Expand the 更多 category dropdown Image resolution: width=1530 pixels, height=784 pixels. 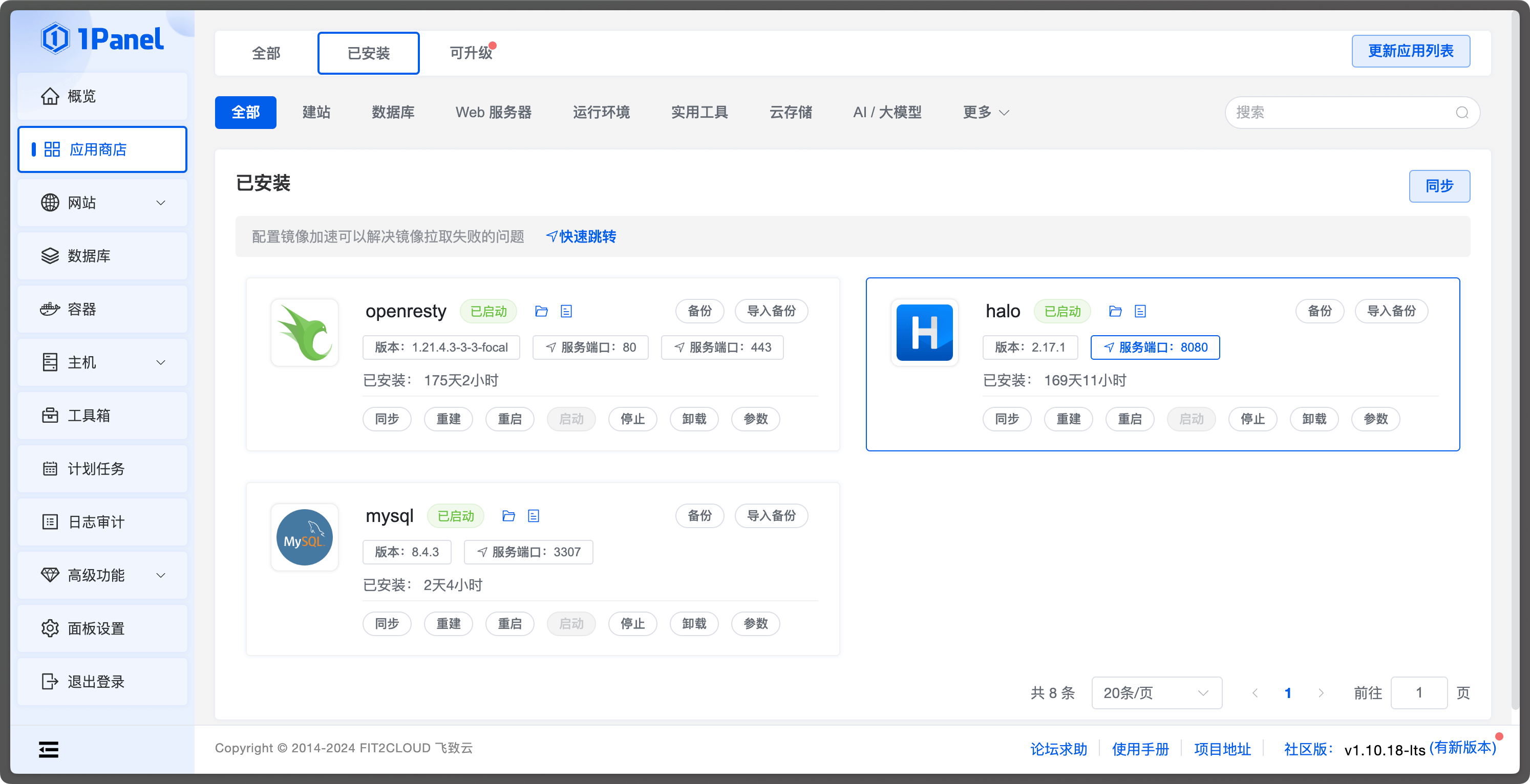[x=985, y=112]
